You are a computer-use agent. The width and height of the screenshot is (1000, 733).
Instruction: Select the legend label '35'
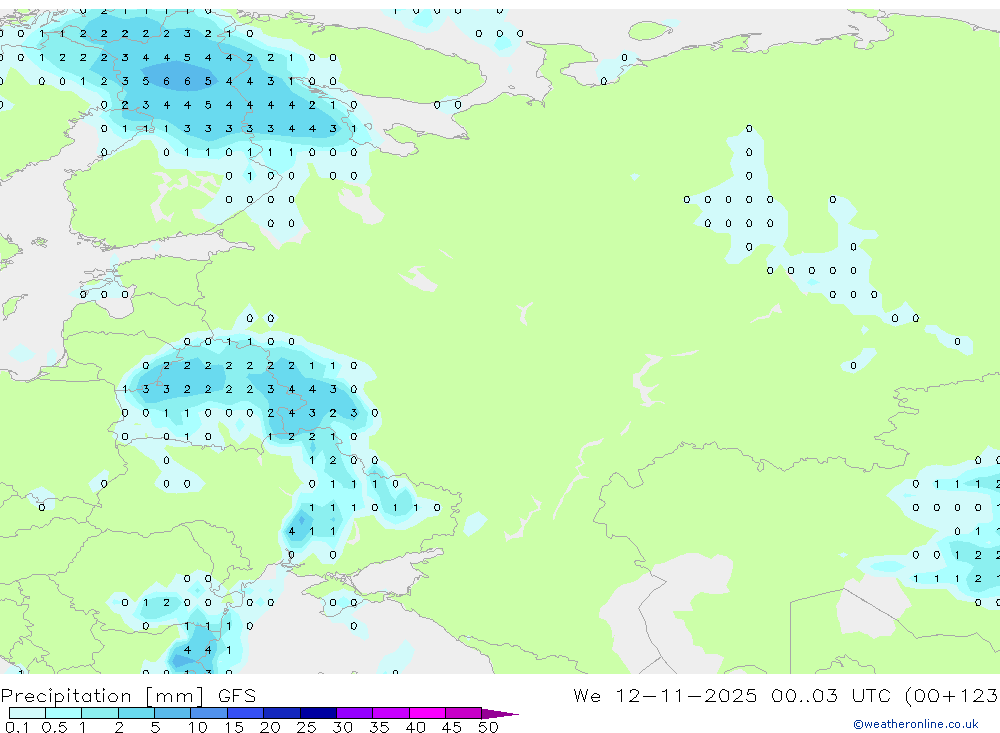coord(379,727)
